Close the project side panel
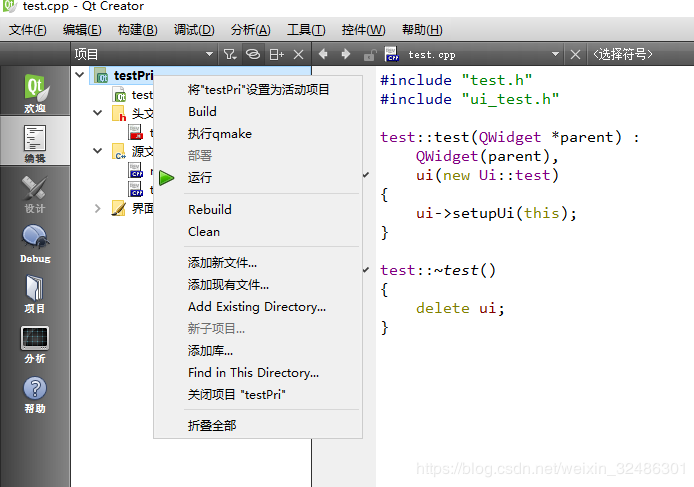Image resolution: width=694 pixels, height=487 pixels. click(x=299, y=54)
